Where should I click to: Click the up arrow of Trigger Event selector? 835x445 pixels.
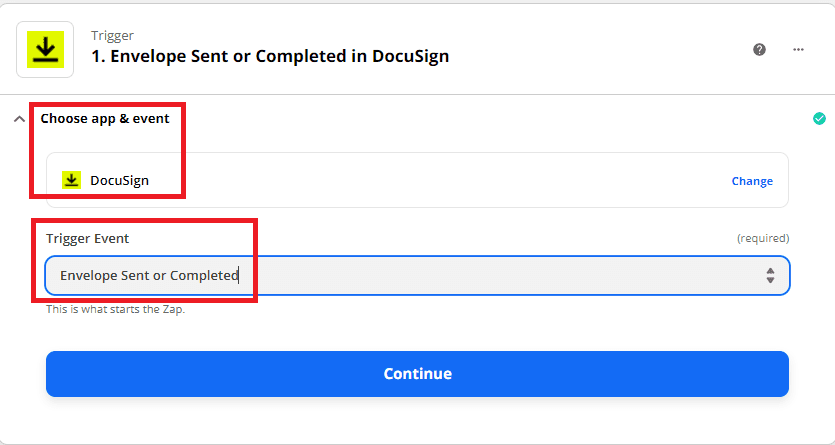pyautogui.click(x=770, y=271)
